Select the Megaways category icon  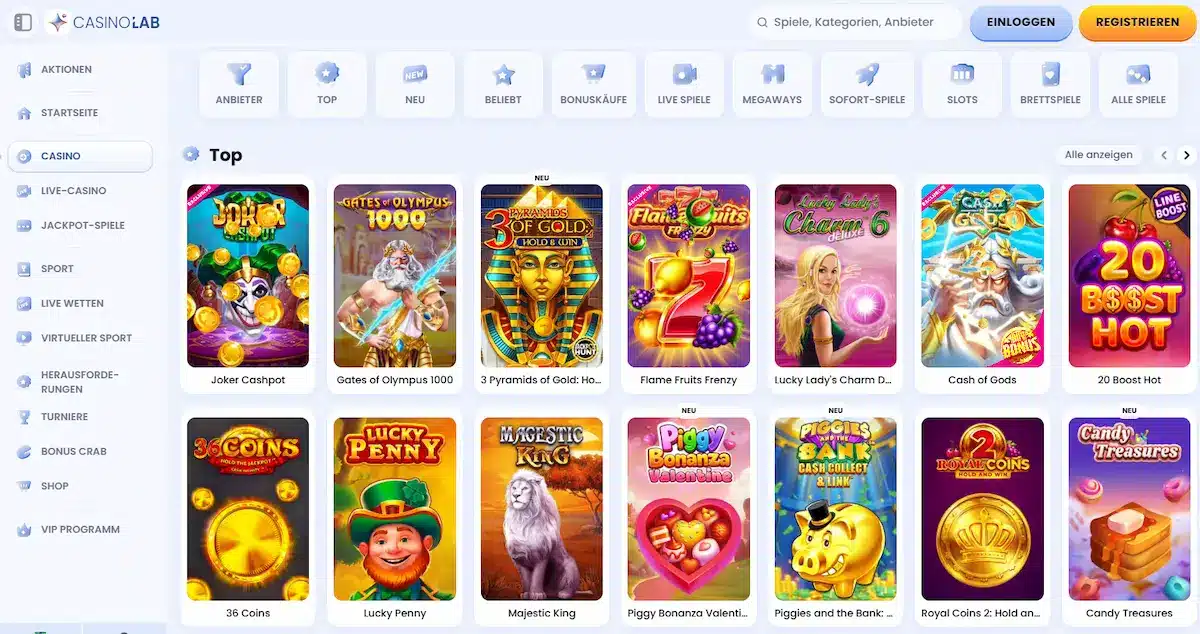point(772,74)
